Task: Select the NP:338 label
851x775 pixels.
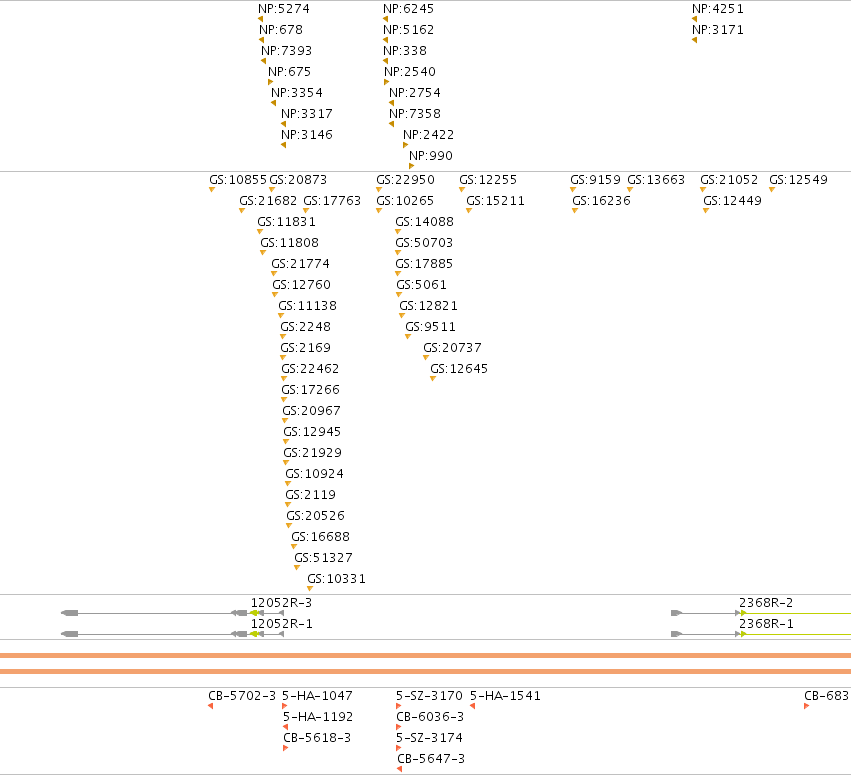Action: [x=405, y=51]
